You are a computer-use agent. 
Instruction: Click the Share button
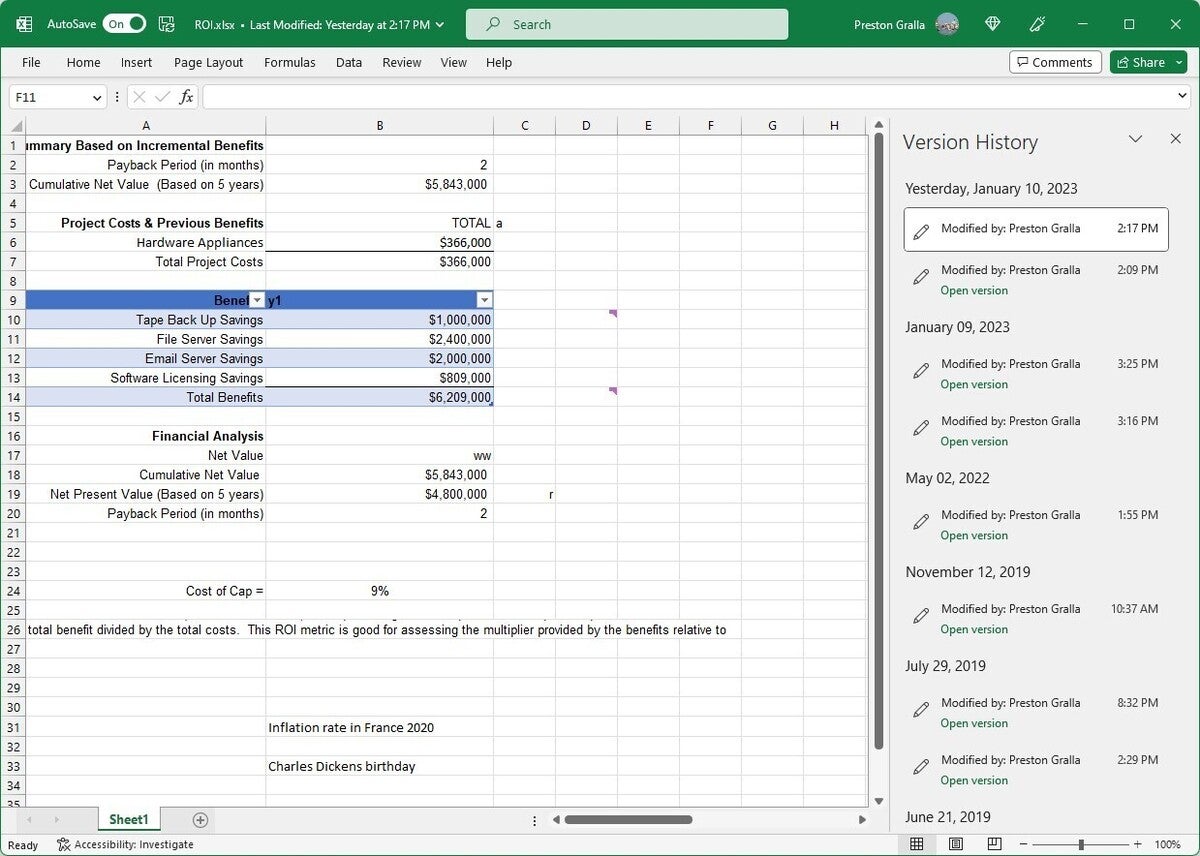click(x=1140, y=62)
